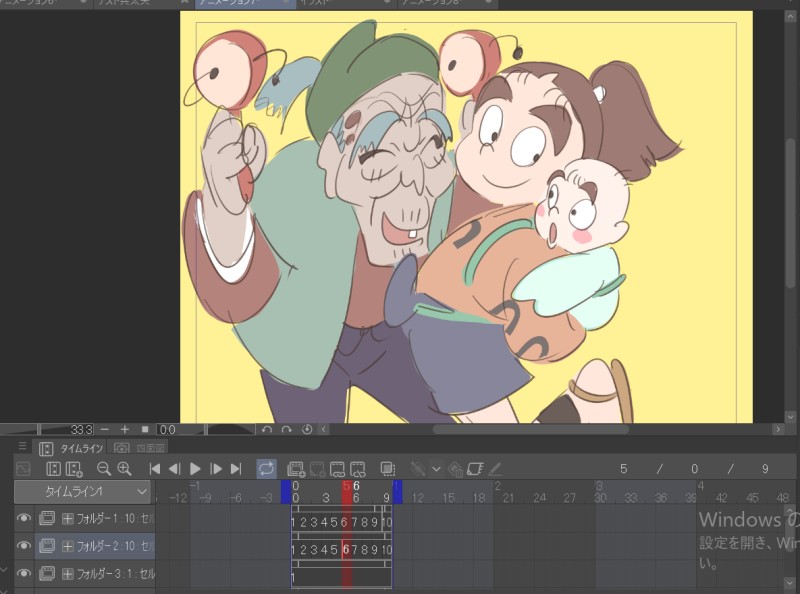Click the current frame number 5 display
The height and width of the screenshot is (594, 800).
click(623, 469)
